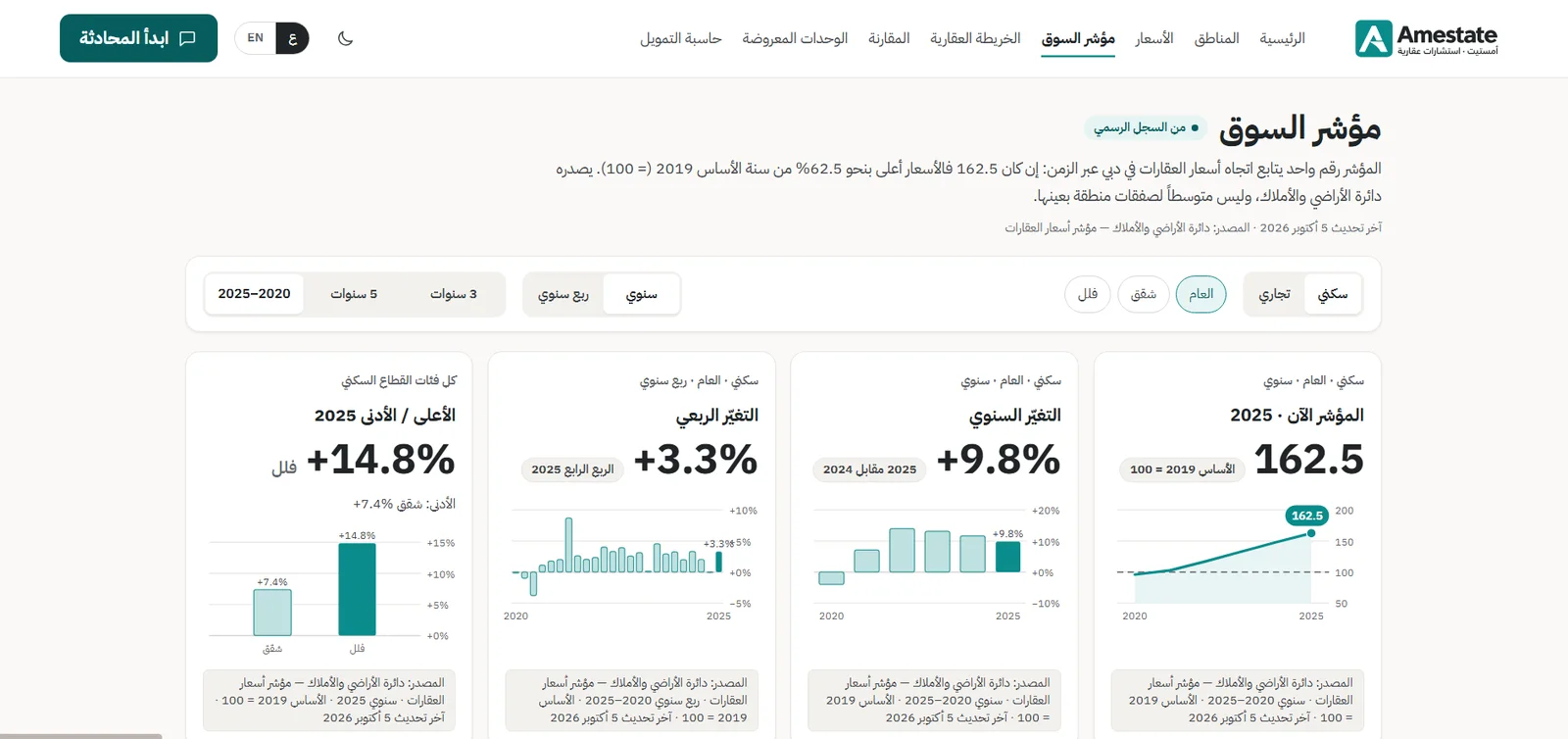
Task: Choose سنوي frequency
Action: (x=642, y=294)
